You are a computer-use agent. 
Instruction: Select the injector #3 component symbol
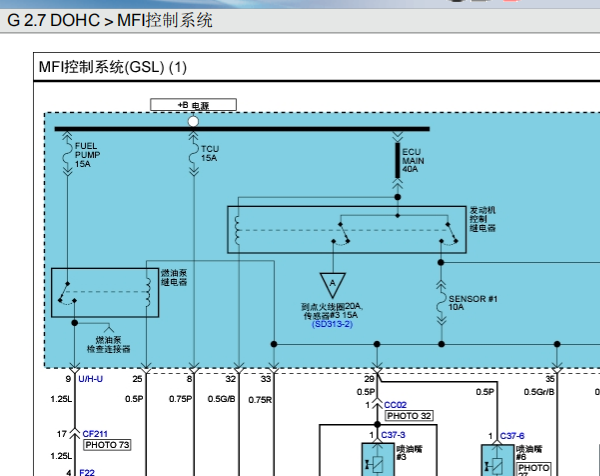pos(378,460)
